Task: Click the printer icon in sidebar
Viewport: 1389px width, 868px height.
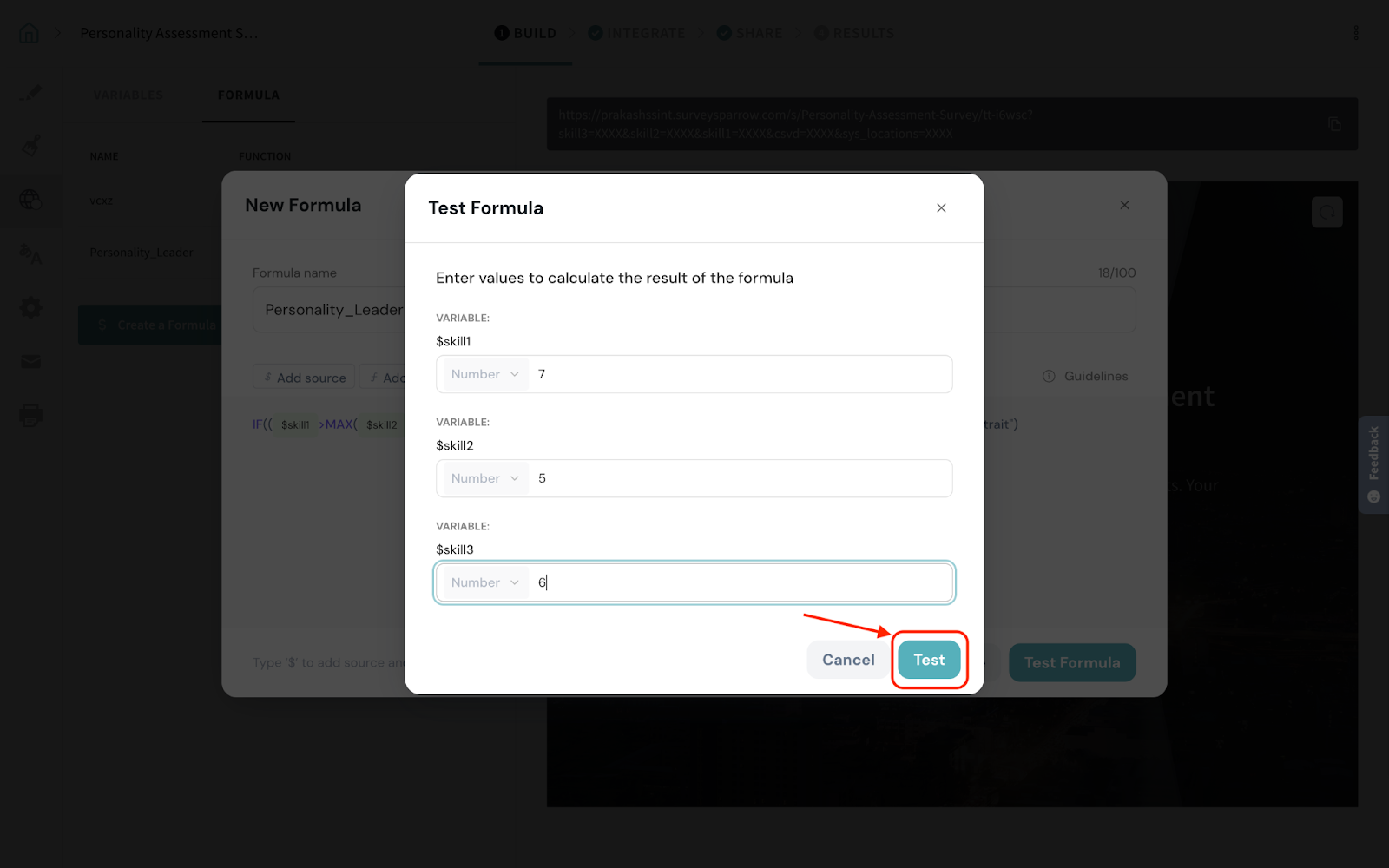Action: click(30, 416)
